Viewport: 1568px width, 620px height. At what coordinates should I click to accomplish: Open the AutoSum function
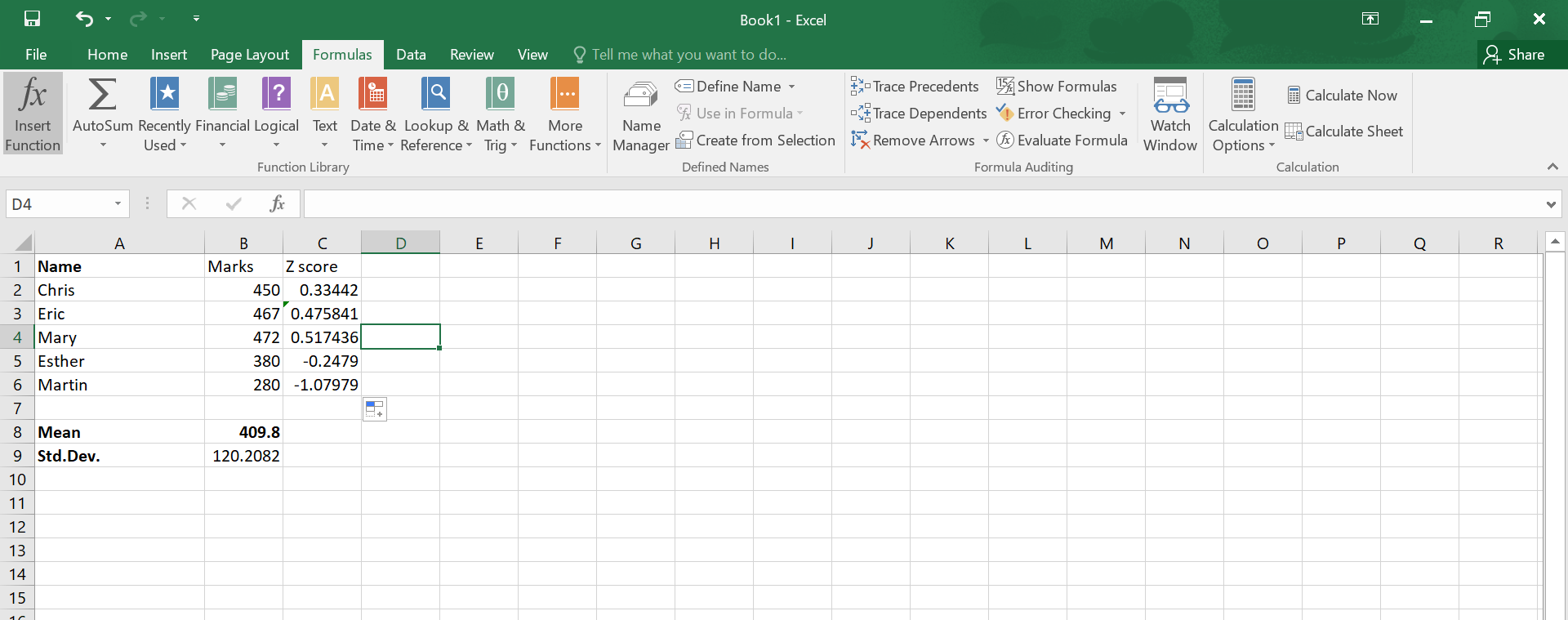pos(102,114)
